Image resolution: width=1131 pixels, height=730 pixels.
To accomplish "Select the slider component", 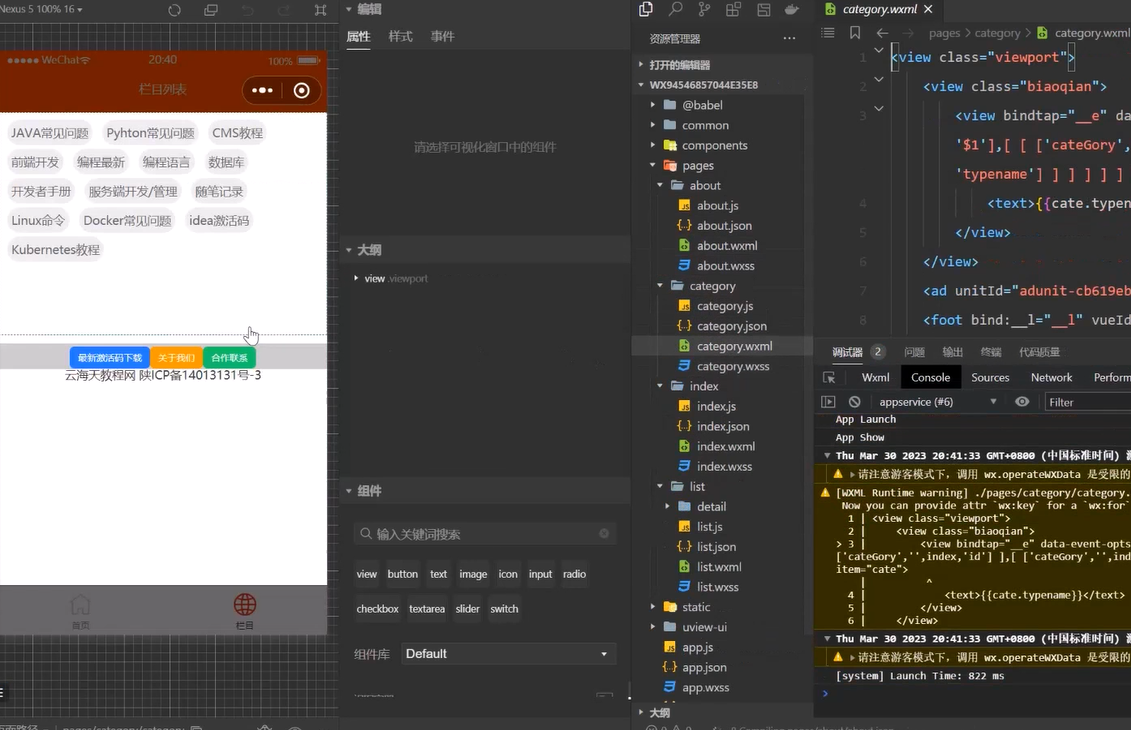I will (467, 609).
